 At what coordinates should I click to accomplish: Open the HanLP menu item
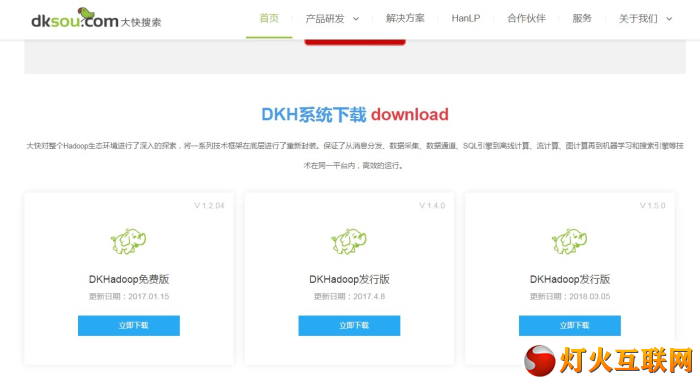(466, 18)
